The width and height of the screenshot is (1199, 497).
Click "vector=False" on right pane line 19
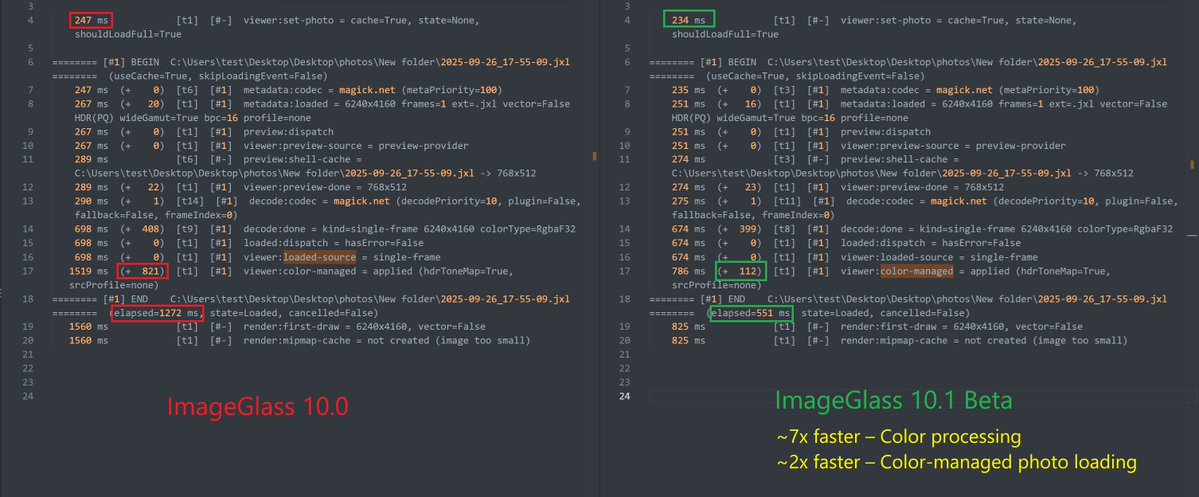click(1051, 326)
